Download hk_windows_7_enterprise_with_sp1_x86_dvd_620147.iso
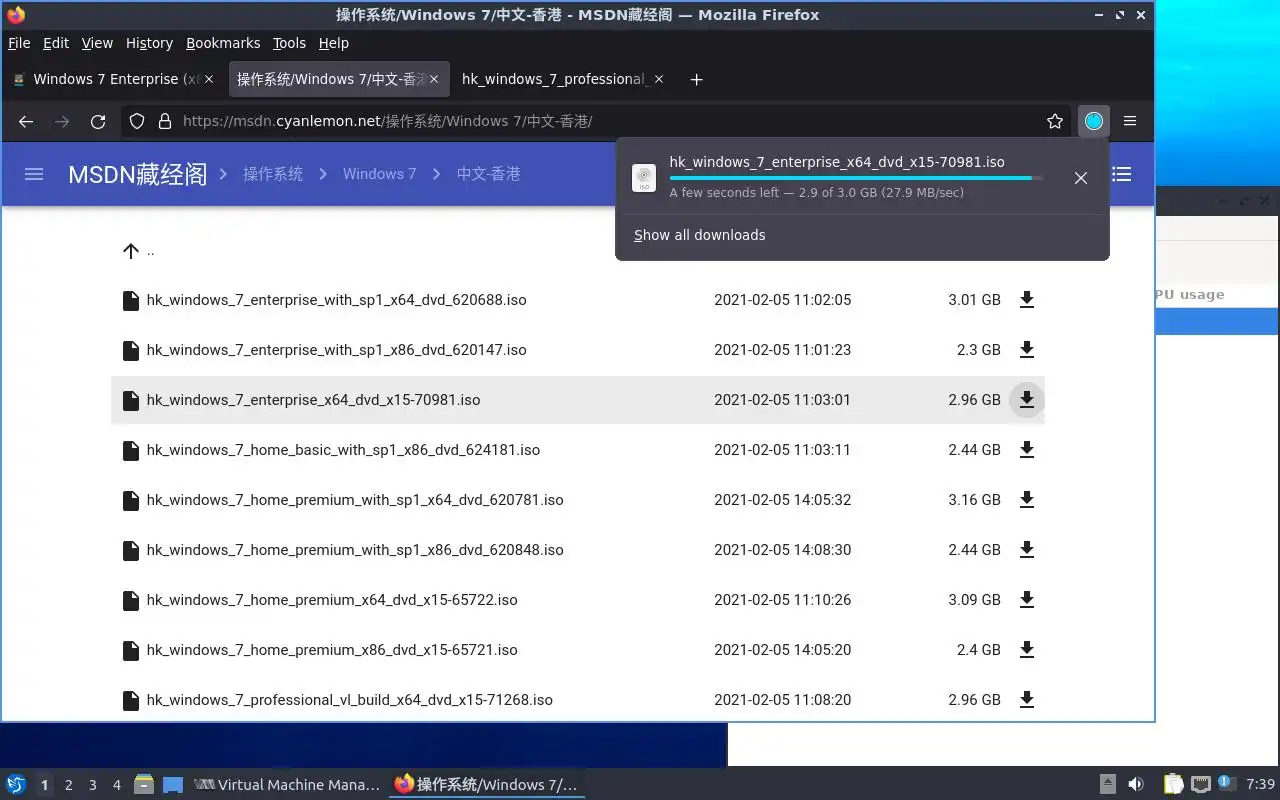1280x800 pixels. 1026,350
